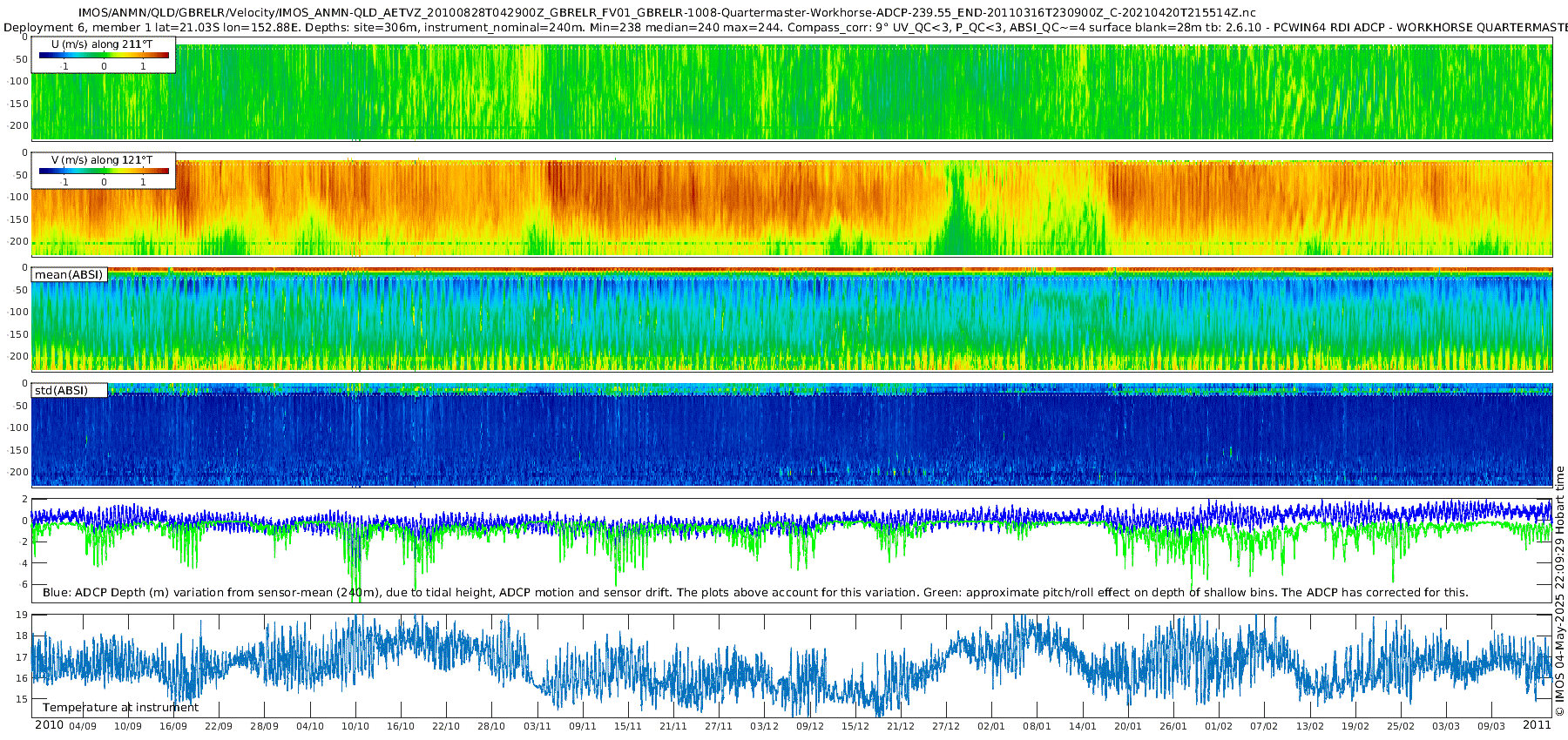Click the '1' tick on the V colorbar

143,182
